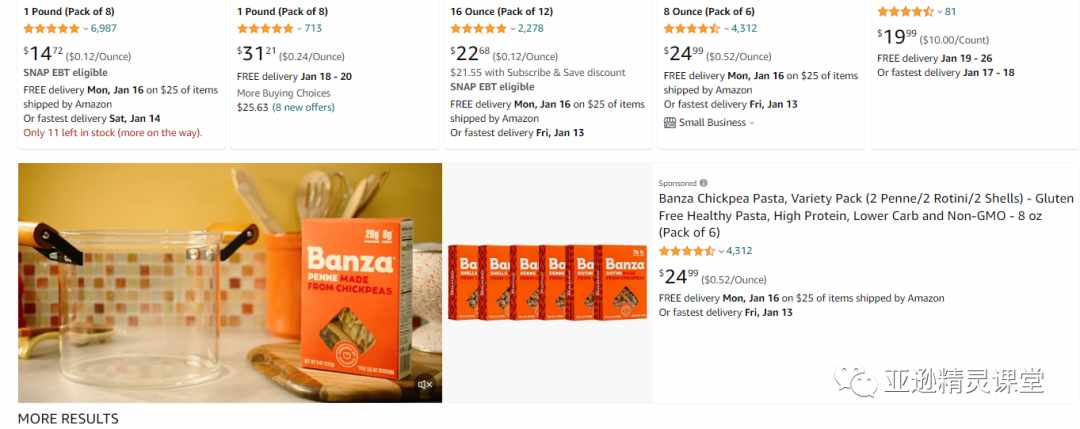The image size is (1080, 429).
Task: Click the $31.21 price
Action: click(256, 54)
